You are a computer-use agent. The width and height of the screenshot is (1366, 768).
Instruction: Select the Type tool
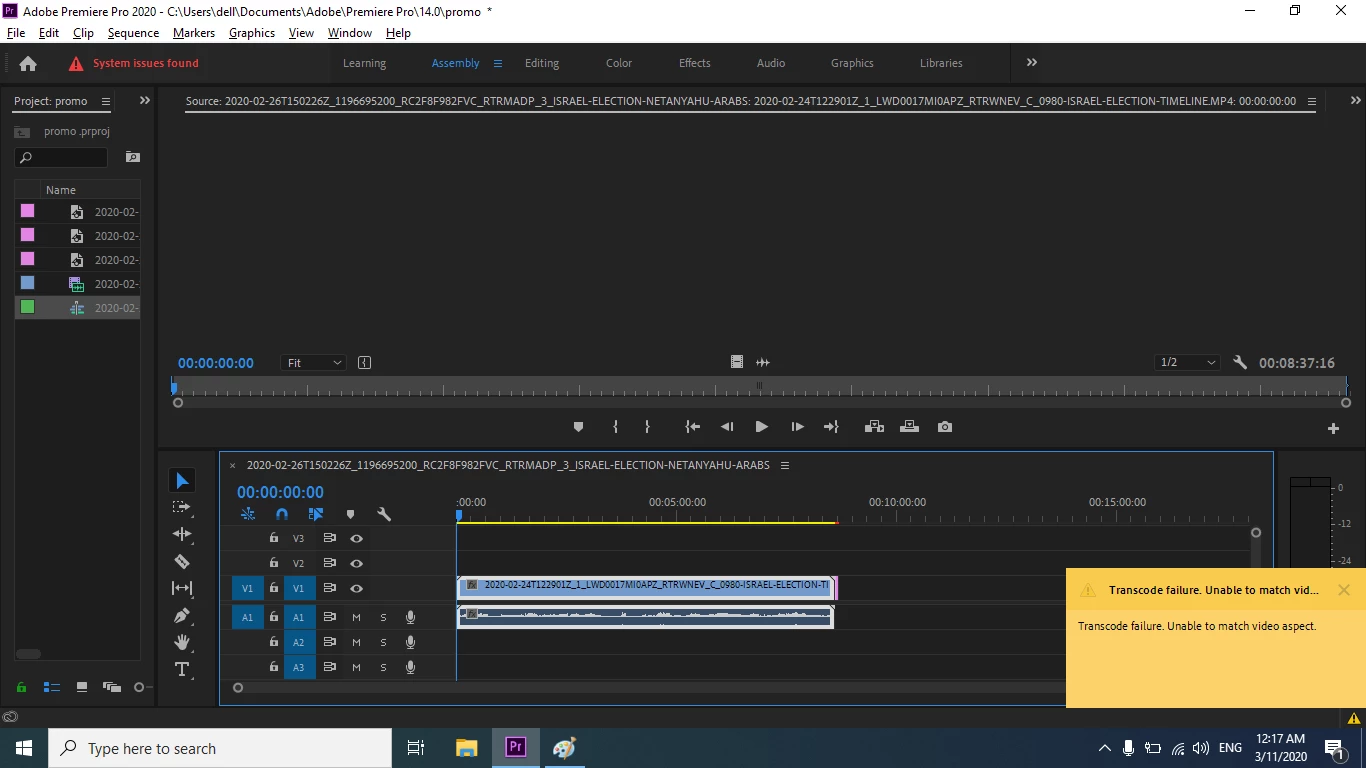[182, 669]
